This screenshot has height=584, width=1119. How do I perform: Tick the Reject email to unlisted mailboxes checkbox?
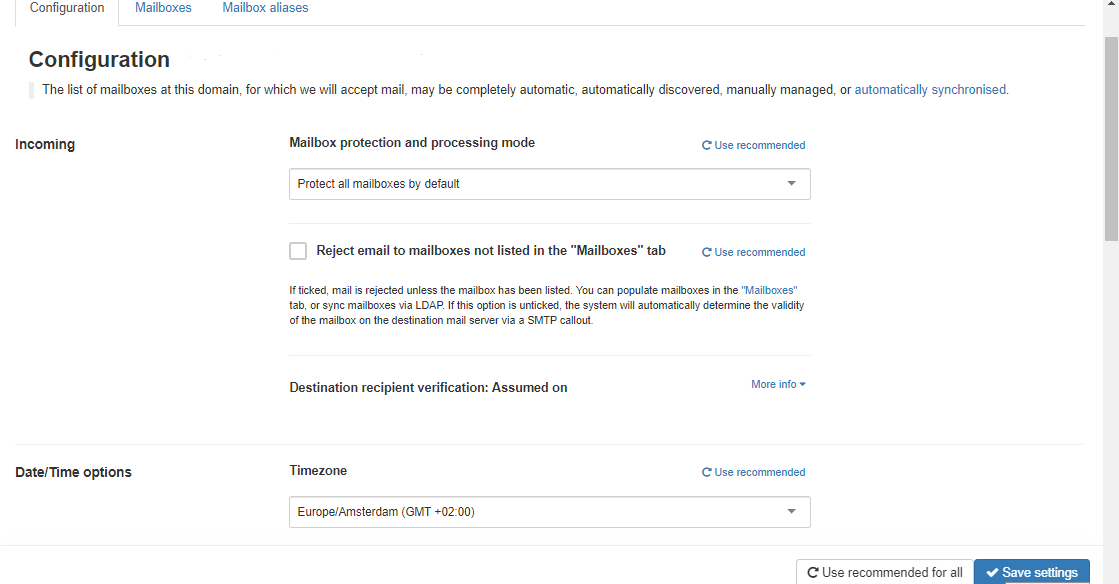click(x=298, y=251)
